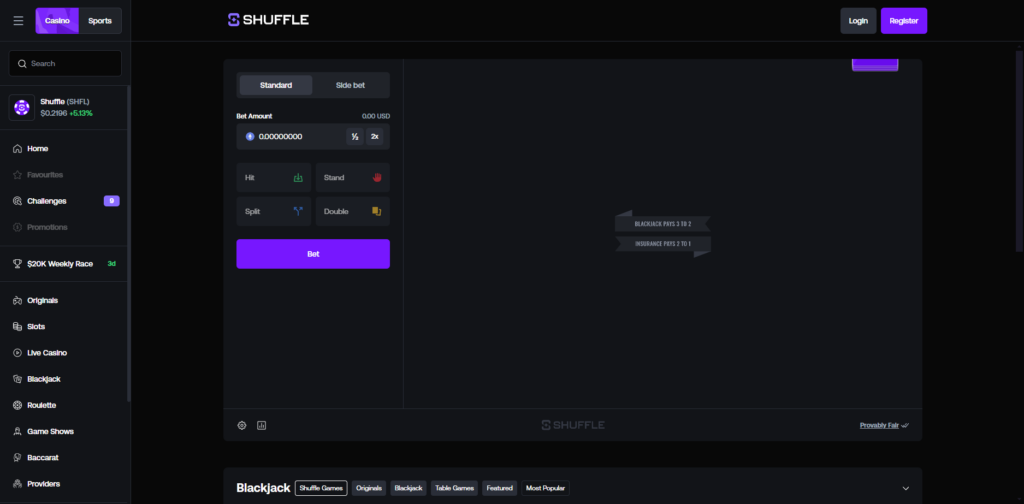This screenshot has width=1024, height=504.
Task: Switch to the Sports tab
Action: click(100, 21)
